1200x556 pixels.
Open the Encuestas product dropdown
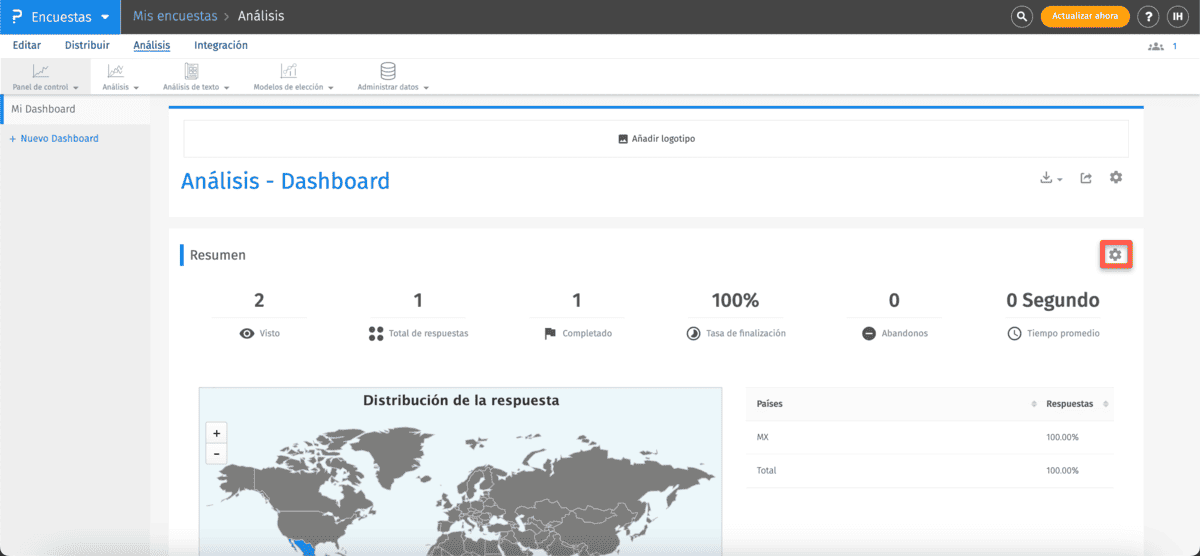(60, 17)
